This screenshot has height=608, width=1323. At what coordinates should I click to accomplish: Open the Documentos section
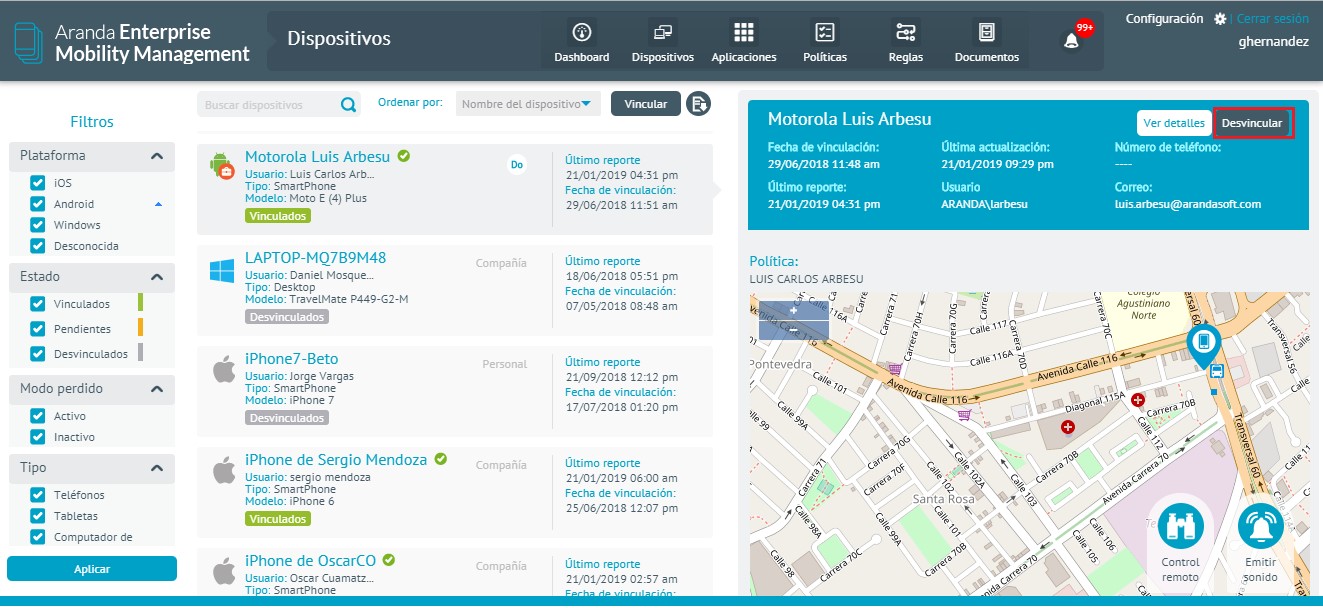[987, 42]
